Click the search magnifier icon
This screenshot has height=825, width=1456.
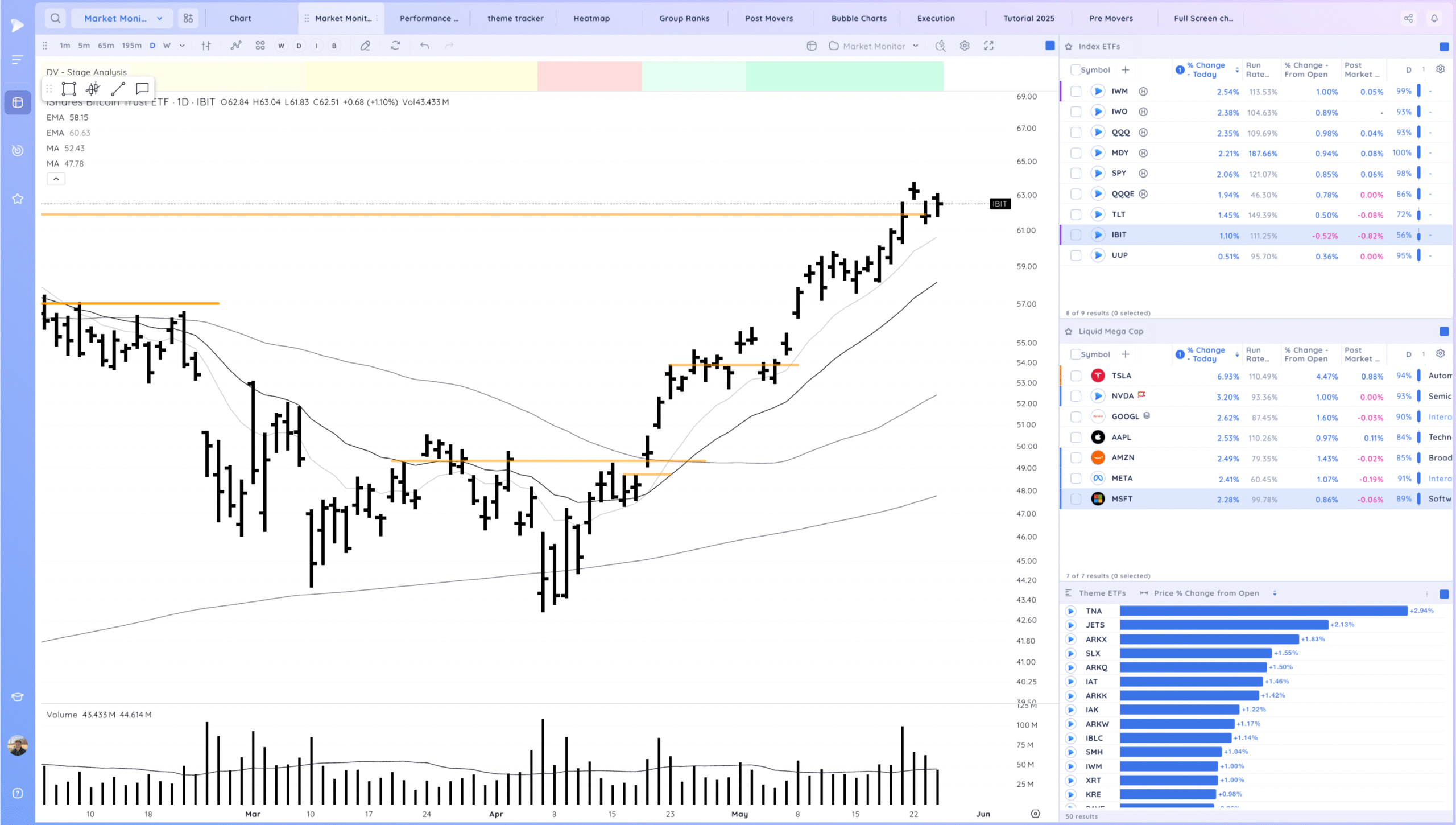(x=55, y=18)
